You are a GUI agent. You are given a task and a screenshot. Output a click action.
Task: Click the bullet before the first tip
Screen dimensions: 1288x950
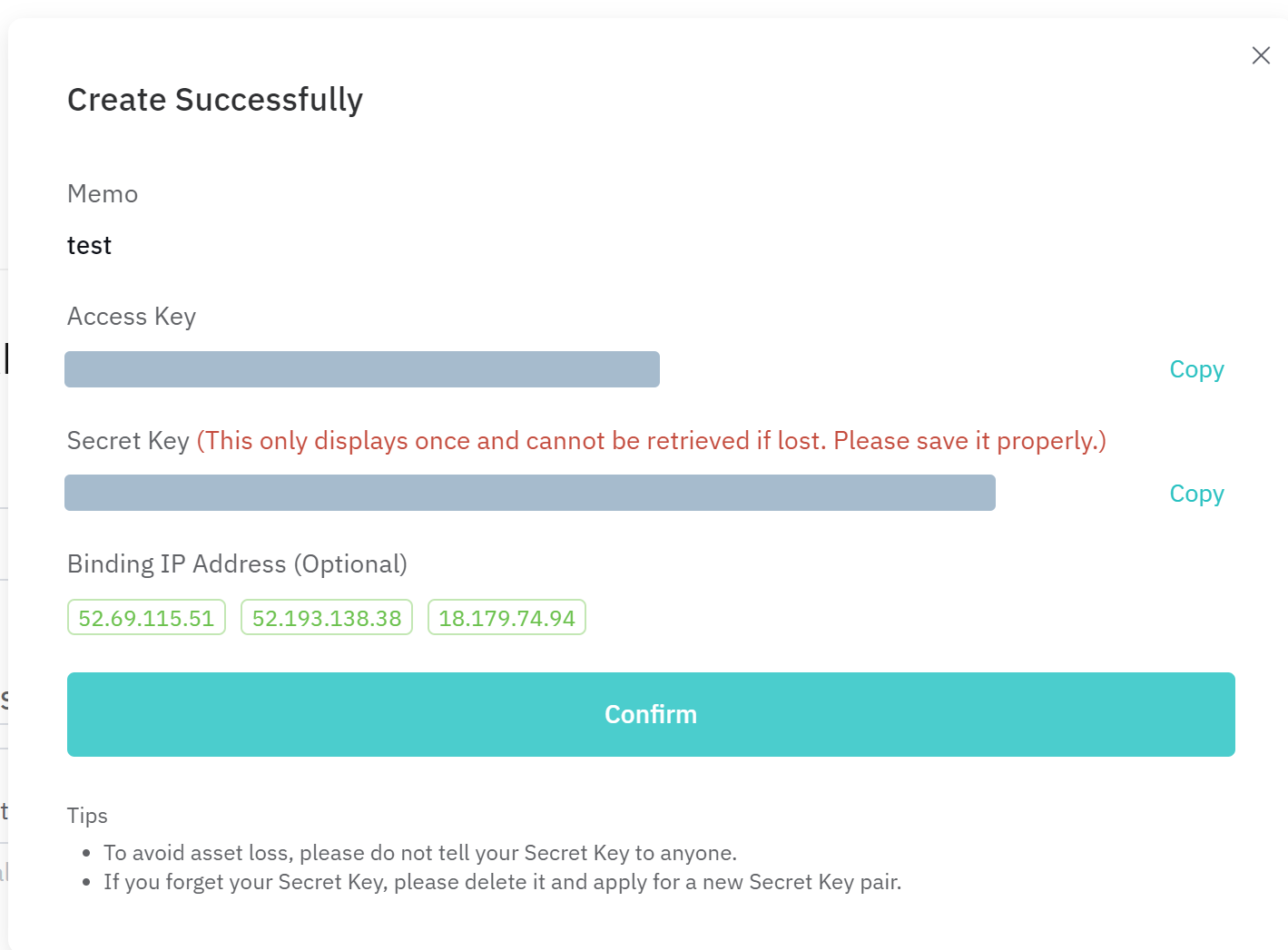coord(86,854)
